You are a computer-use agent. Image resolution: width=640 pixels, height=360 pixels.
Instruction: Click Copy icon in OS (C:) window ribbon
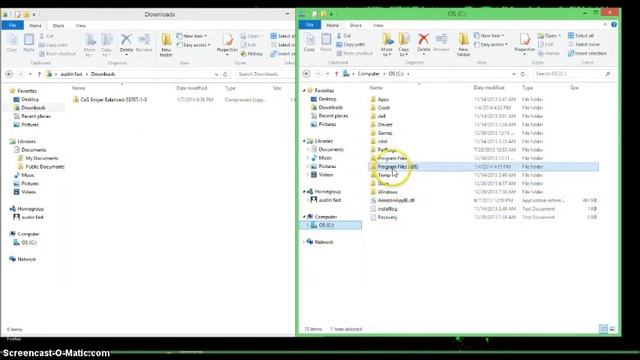click(309, 42)
